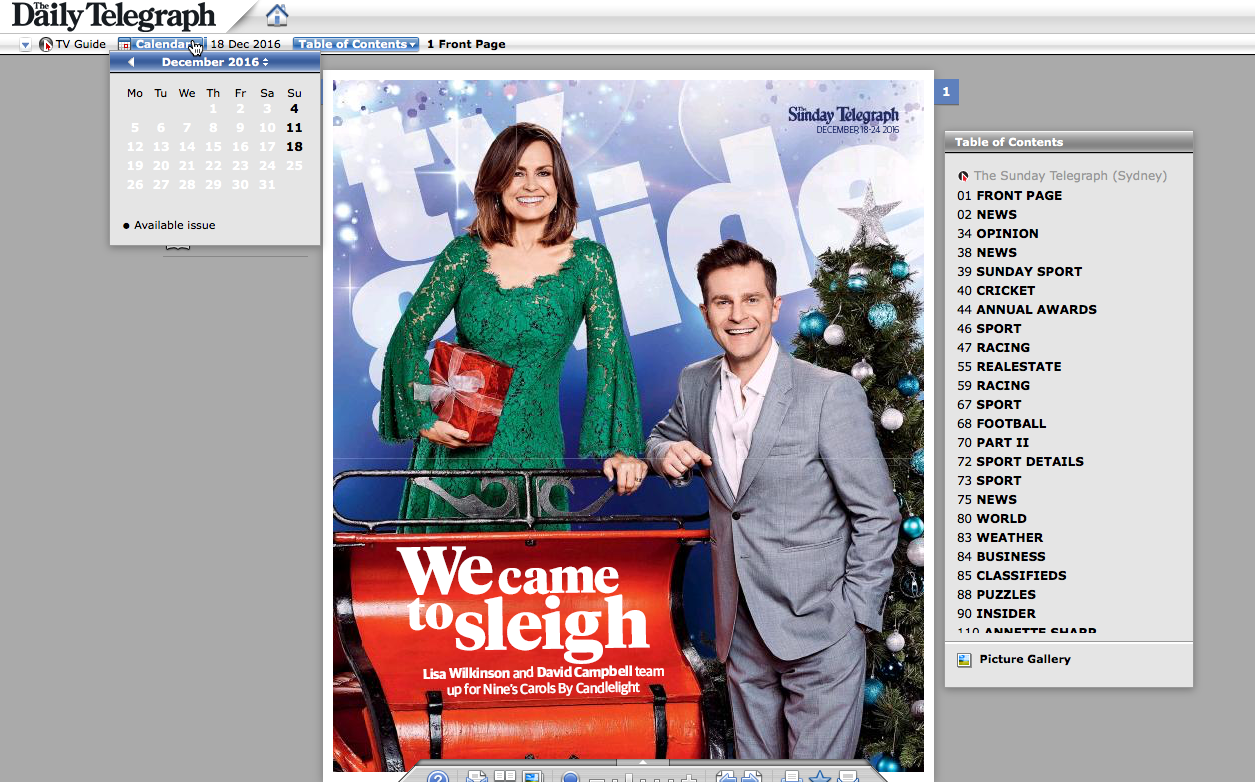This screenshot has height=782, width=1255.
Task: Click the printer icon in bottom toolbar
Action: point(791,777)
